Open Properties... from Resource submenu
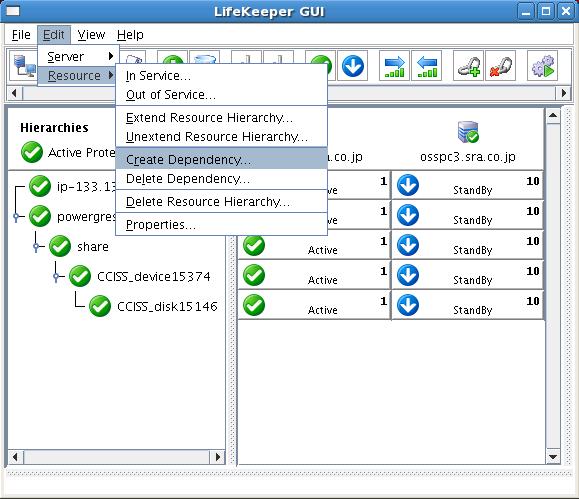 (x=222, y=224)
